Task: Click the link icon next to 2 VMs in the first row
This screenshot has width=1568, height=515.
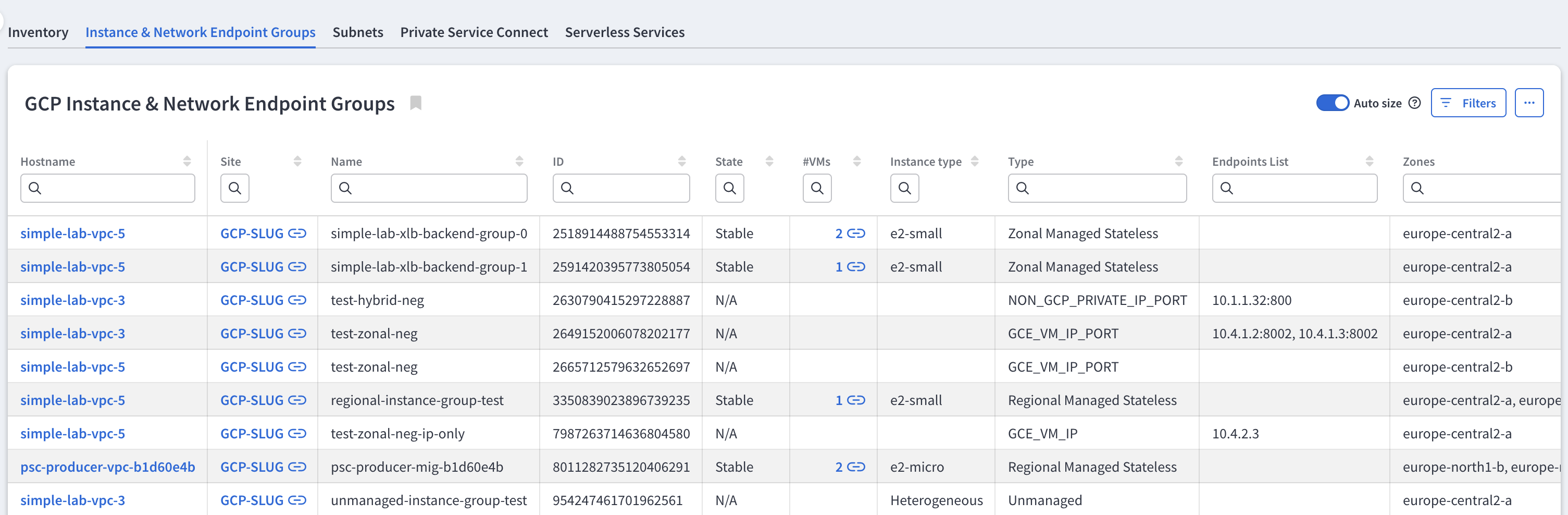Action: tap(856, 233)
